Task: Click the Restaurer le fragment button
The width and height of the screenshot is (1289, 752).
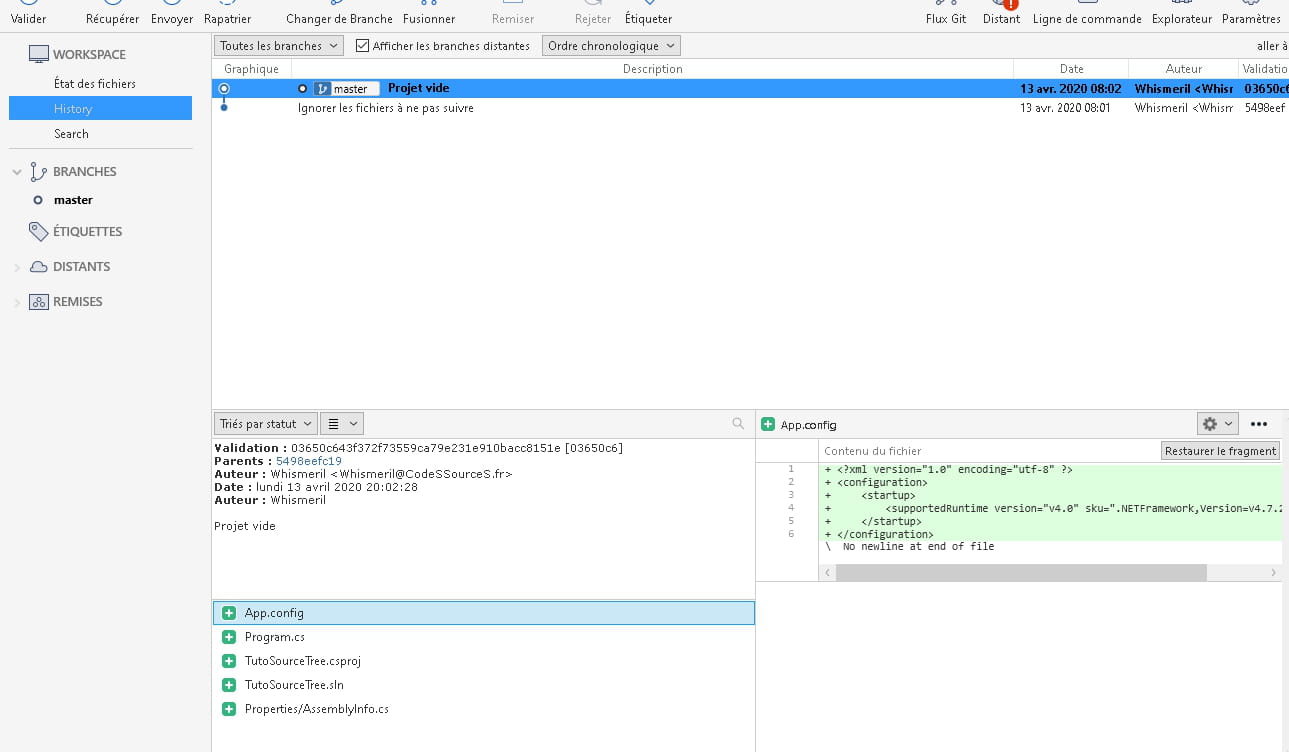Action: [x=1220, y=451]
